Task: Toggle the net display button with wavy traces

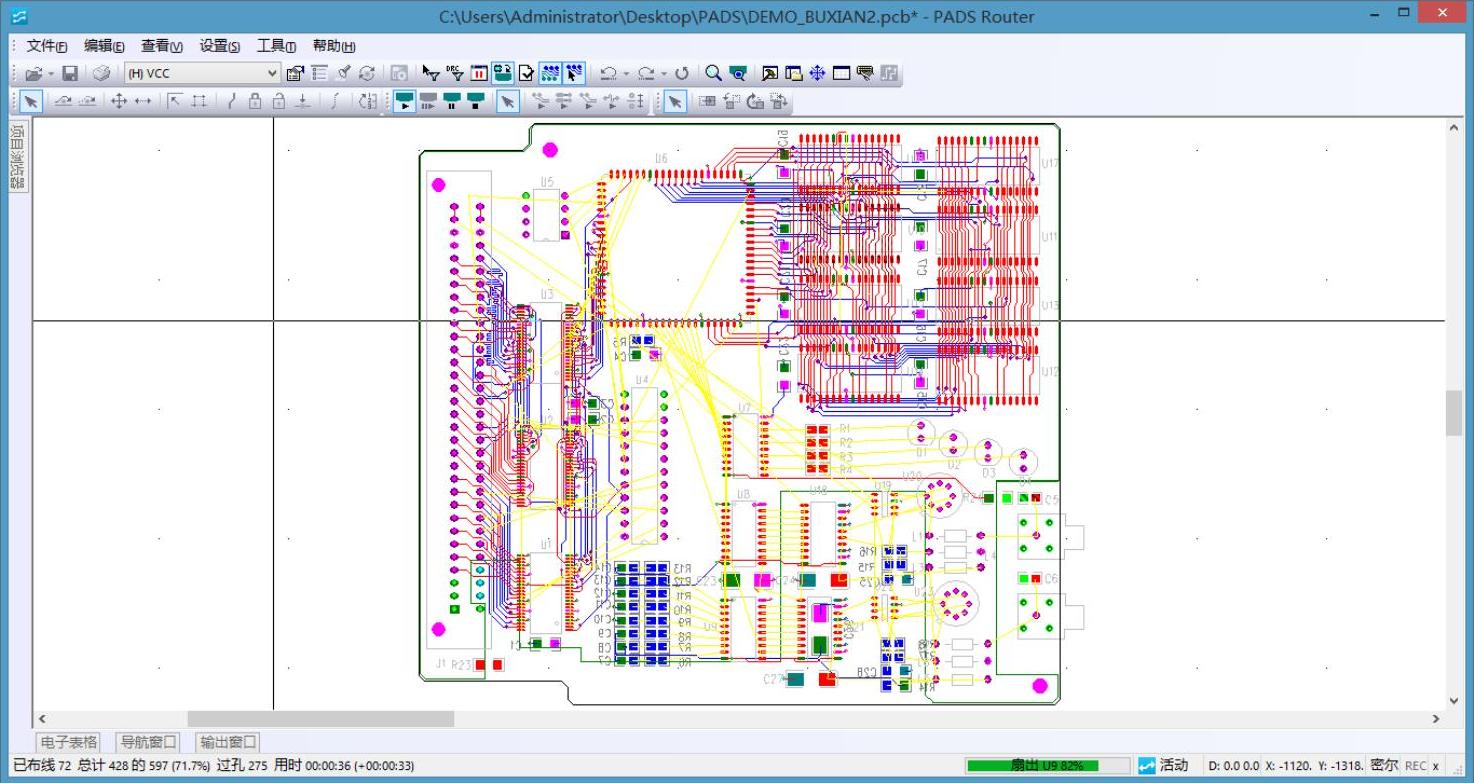Action: [550, 73]
